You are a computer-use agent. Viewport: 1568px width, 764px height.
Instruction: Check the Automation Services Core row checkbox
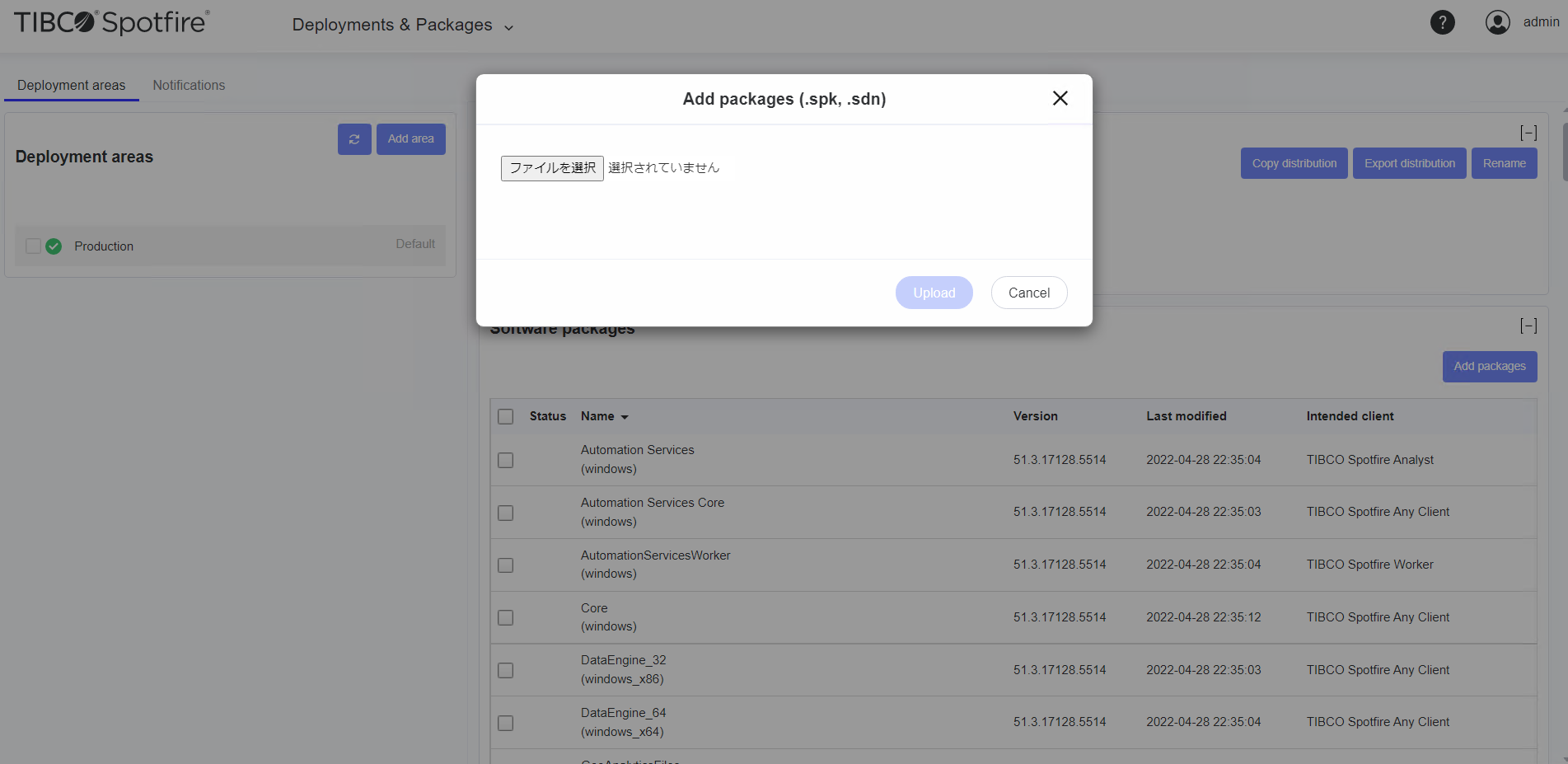[506, 513]
